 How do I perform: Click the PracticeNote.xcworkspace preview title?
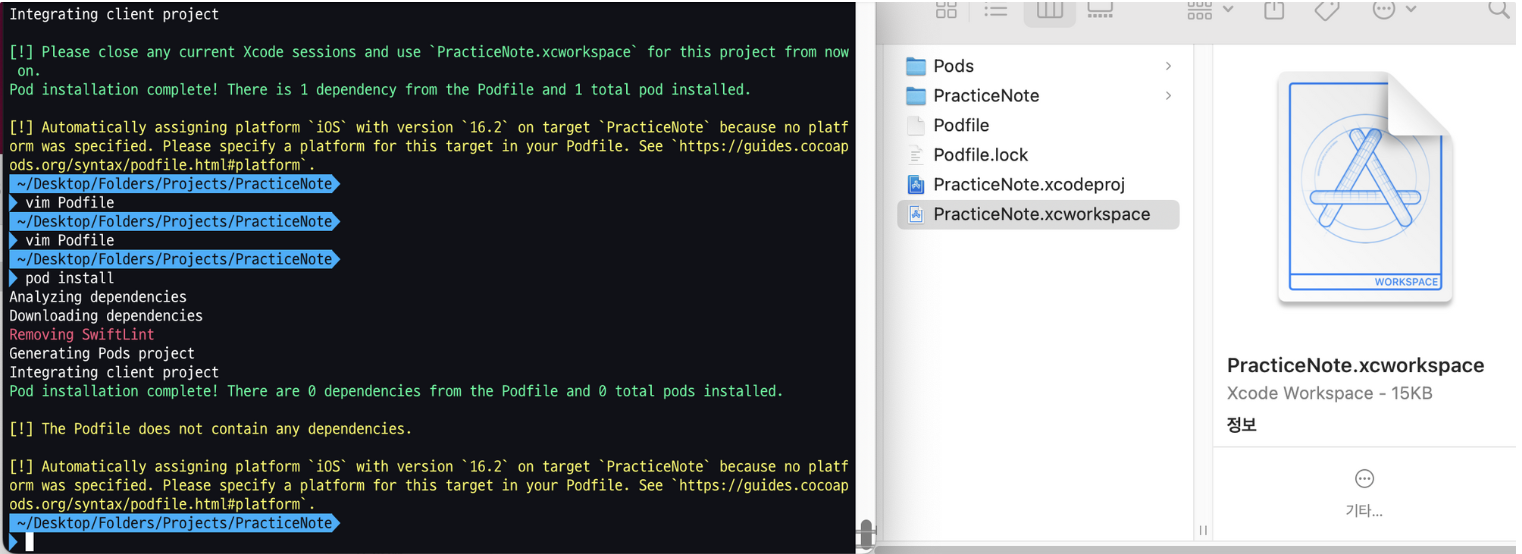click(x=1355, y=365)
